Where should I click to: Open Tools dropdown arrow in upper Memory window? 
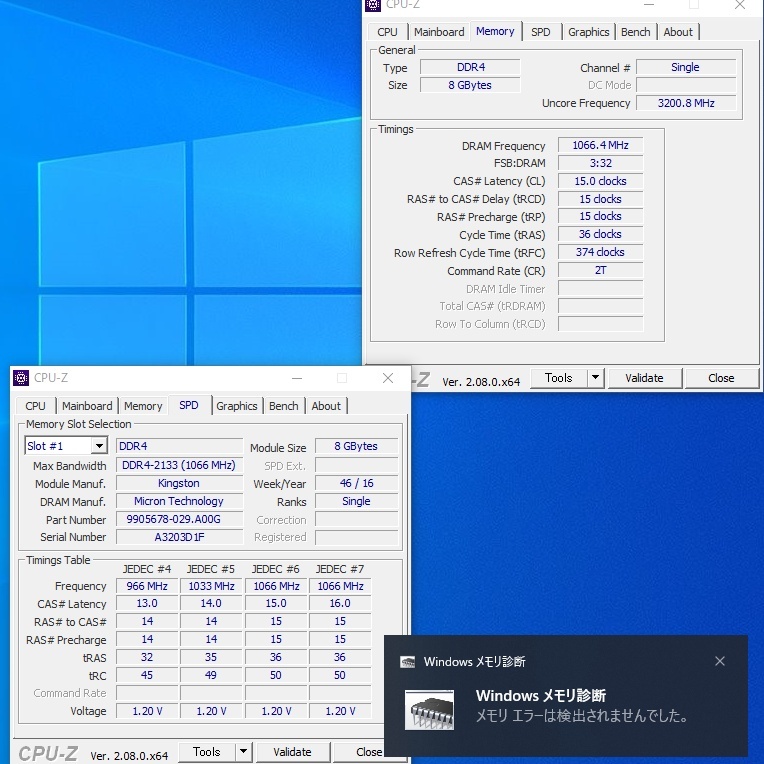coord(595,378)
